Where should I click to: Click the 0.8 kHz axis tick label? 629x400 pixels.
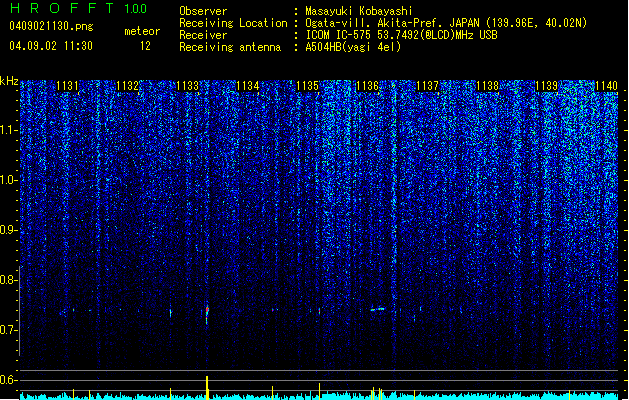click(x=9, y=280)
